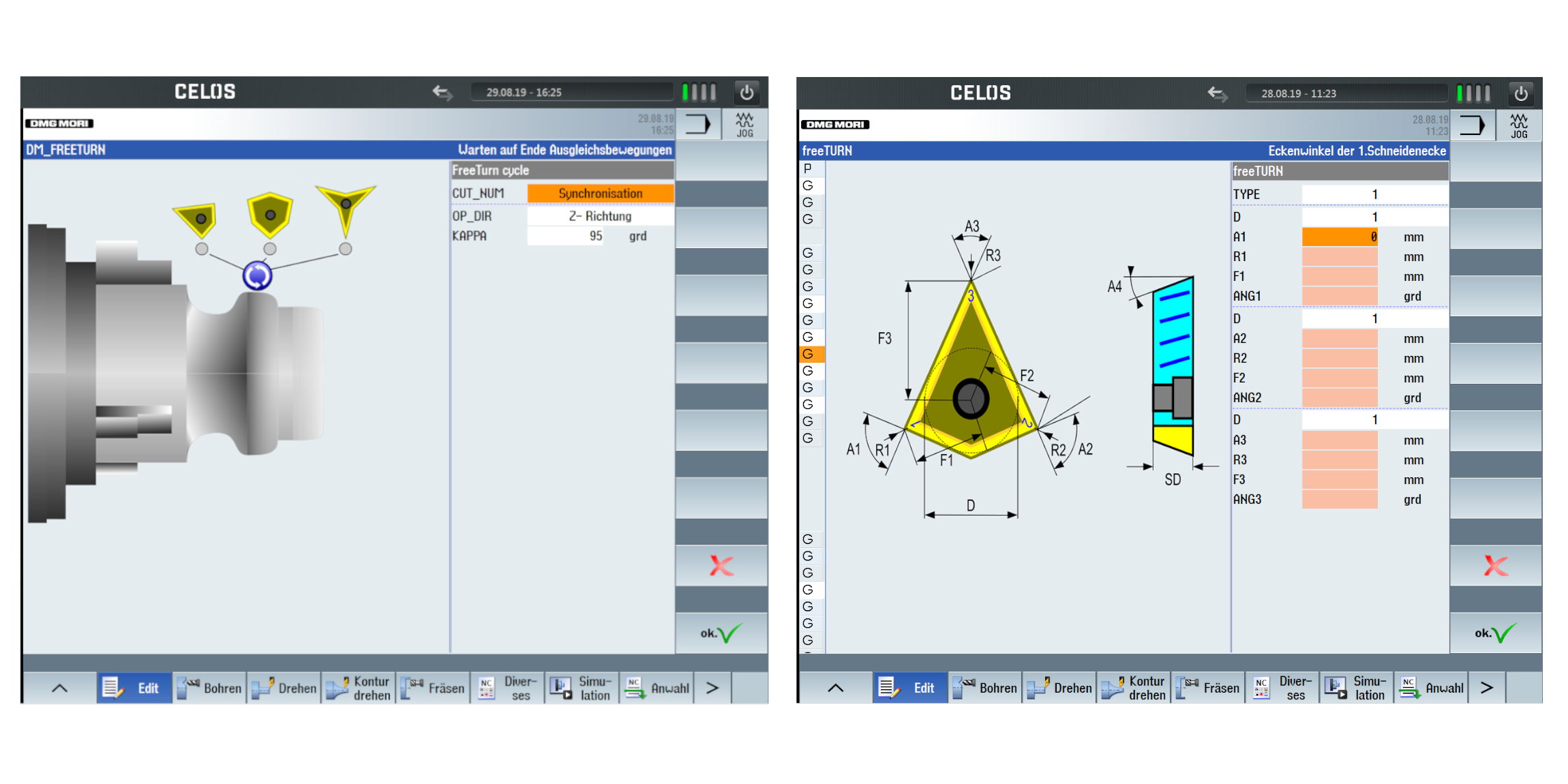
Task: Confirm with ok checkmark in right window
Action: [1496, 633]
